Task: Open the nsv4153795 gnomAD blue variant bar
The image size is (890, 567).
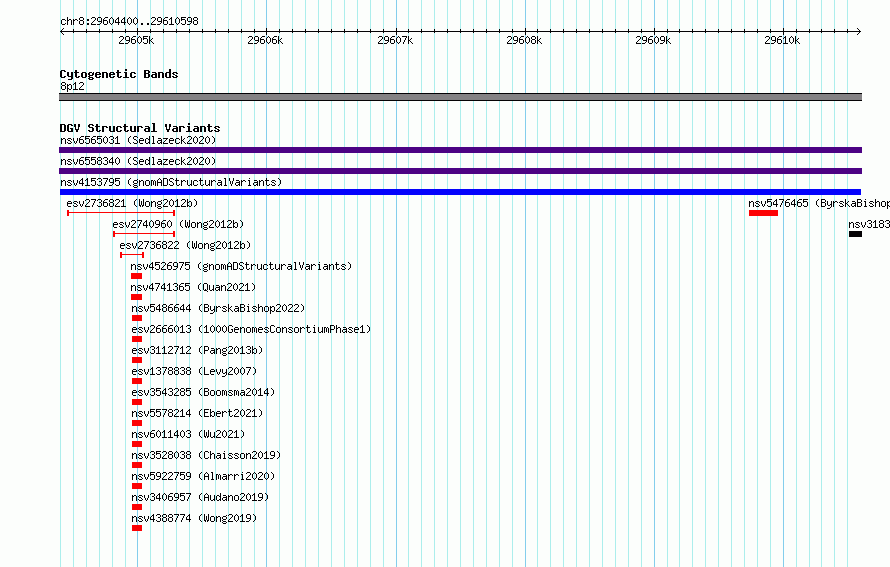Action: pyautogui.click(x=460, y=192)
